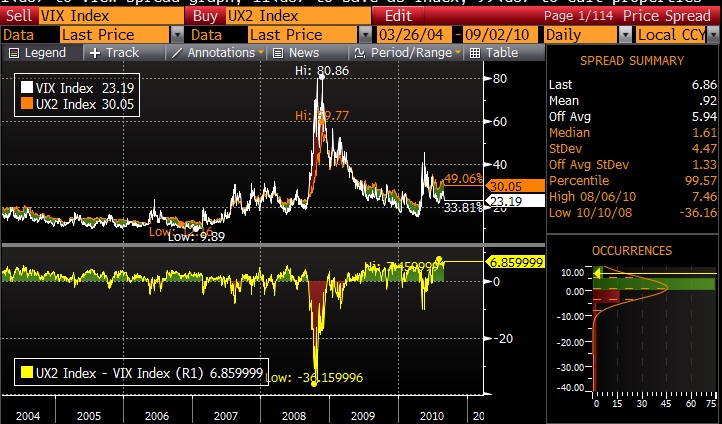Viewport: 722px width, 424px height.
Task: Open the News icon
Action: tap(278, 53)
